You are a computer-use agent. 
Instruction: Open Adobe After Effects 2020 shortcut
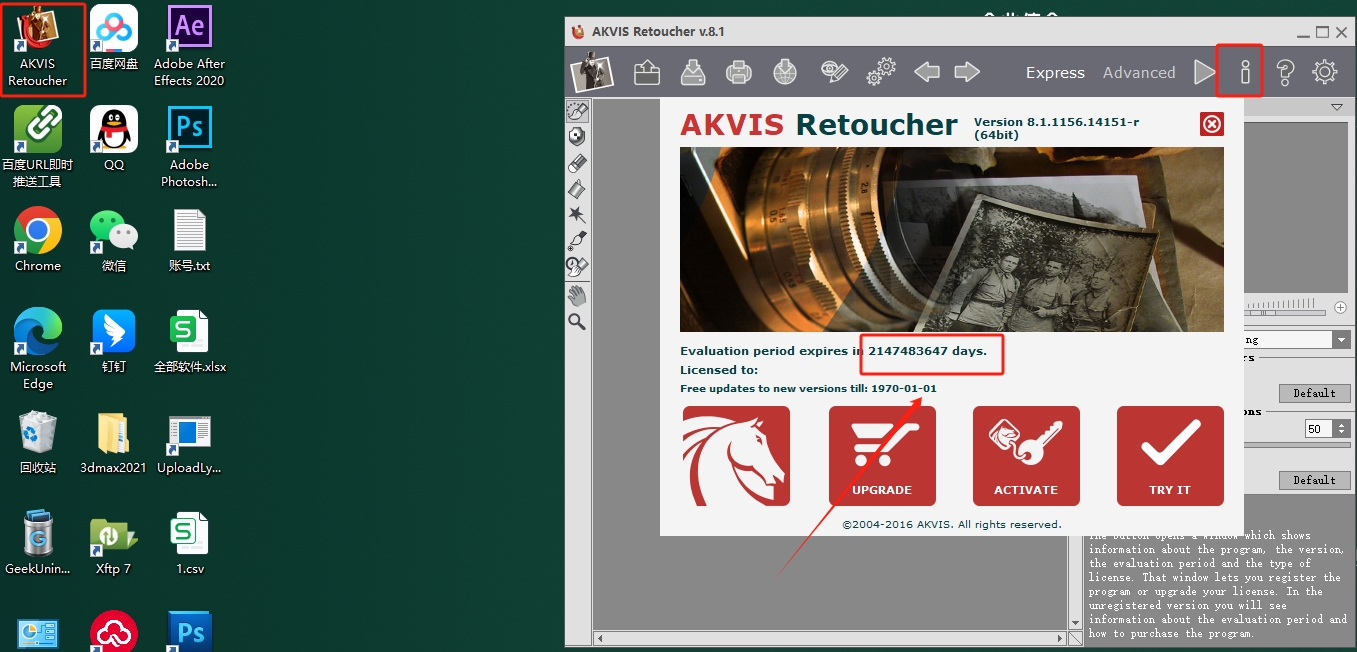point(189,48)
